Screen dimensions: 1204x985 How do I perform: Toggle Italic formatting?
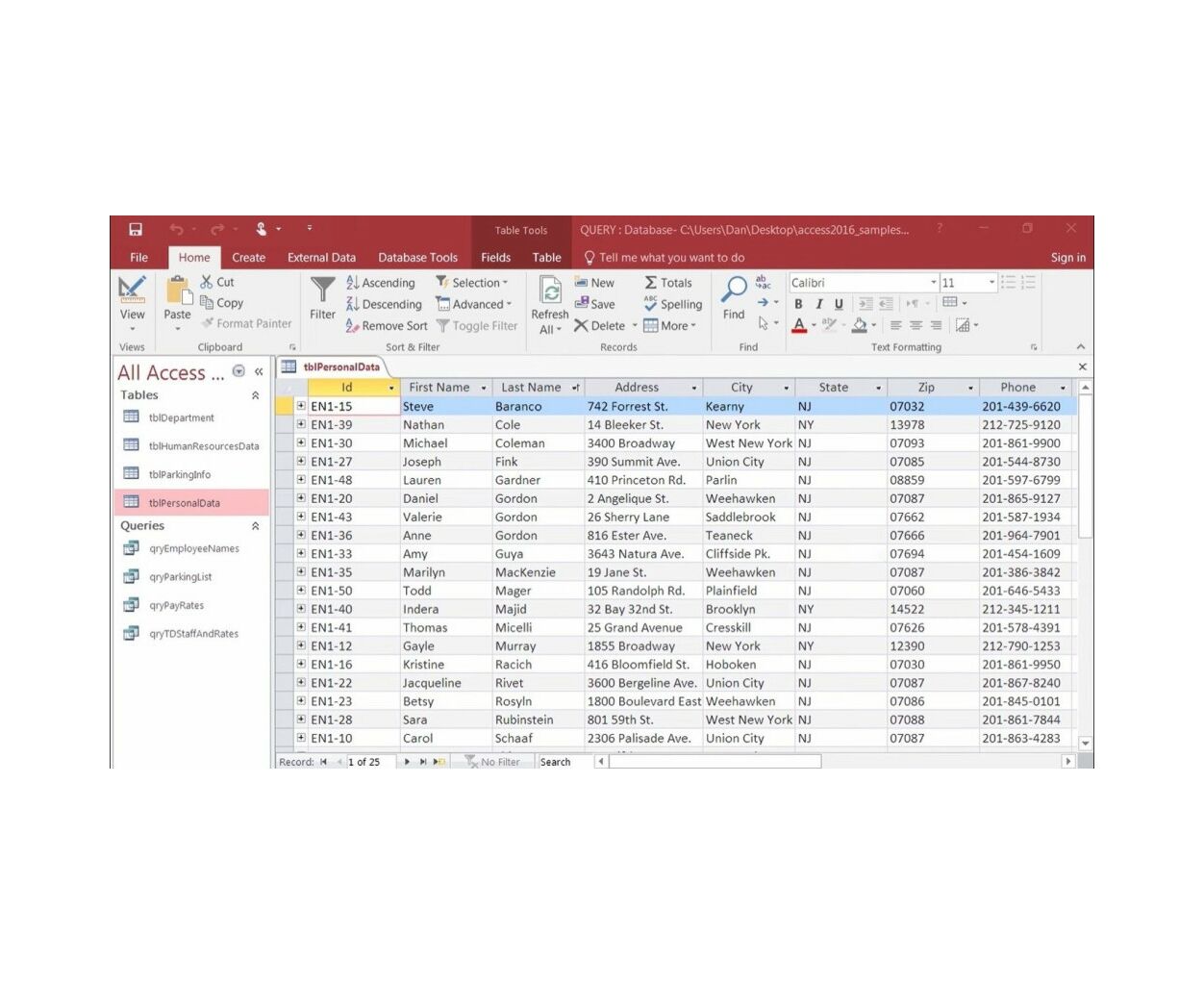click(x=818, y=304)
